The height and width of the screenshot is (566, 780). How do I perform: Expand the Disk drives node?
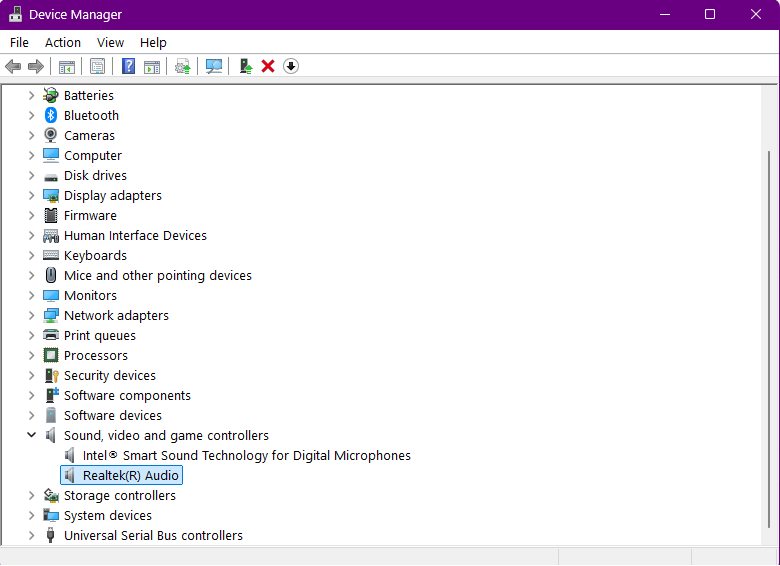coord(31,175)
